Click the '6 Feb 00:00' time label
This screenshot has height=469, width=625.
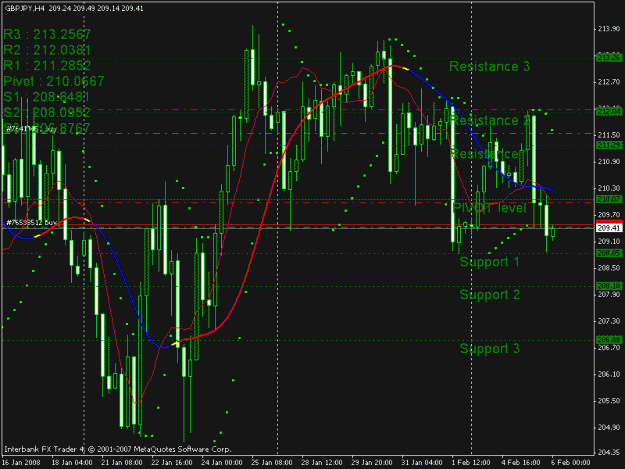571,463
